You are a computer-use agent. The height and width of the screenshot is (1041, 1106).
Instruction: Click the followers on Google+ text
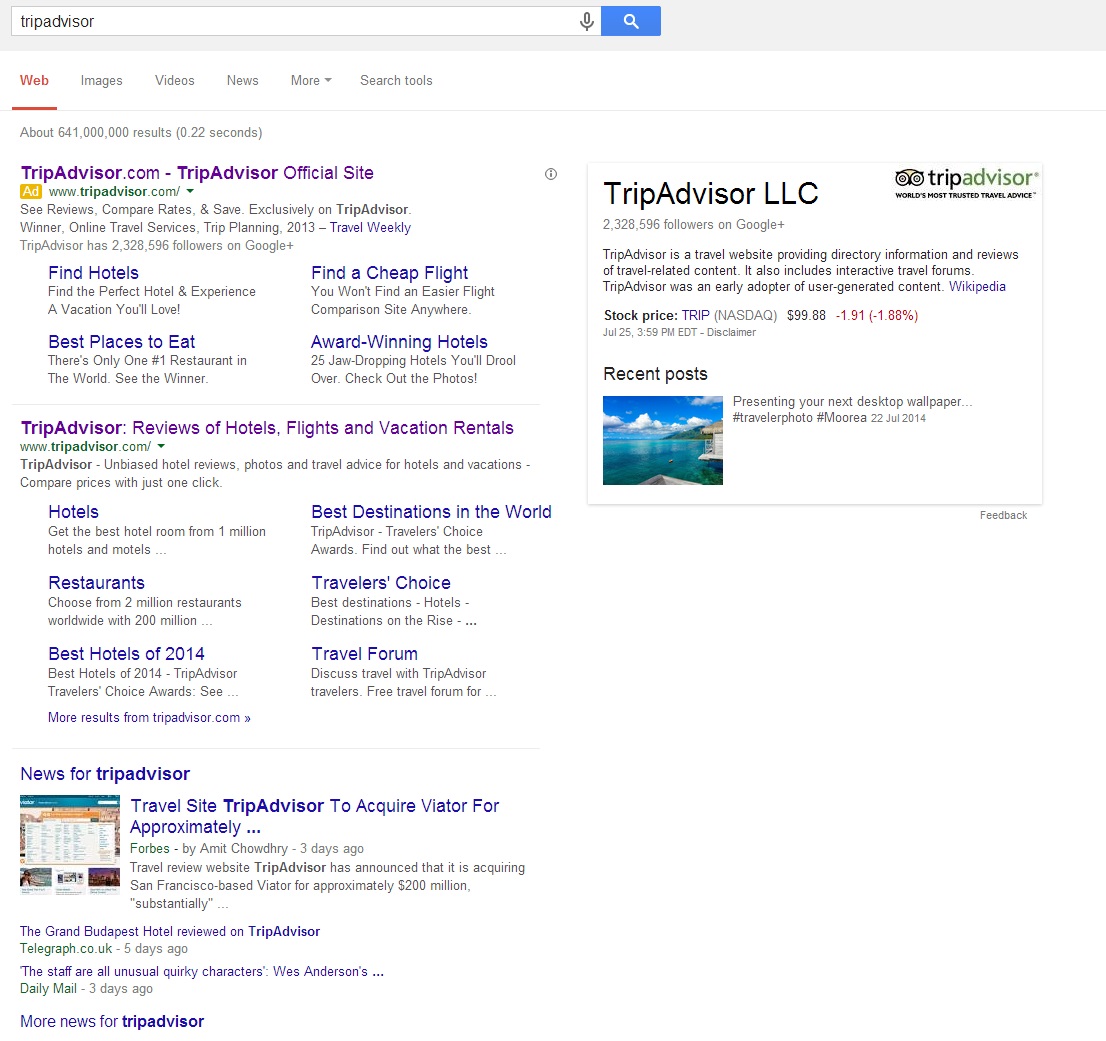693,225
